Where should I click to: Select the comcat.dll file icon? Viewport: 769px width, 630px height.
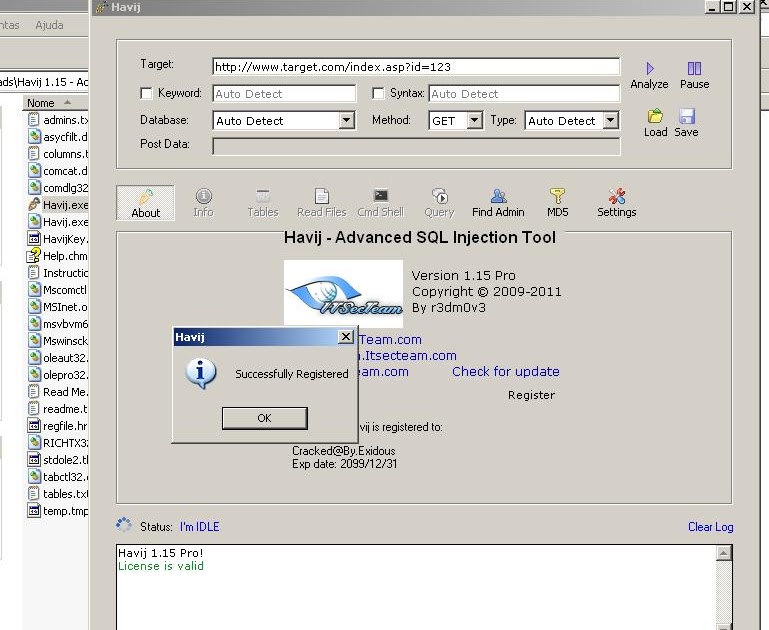coord(33,171)
